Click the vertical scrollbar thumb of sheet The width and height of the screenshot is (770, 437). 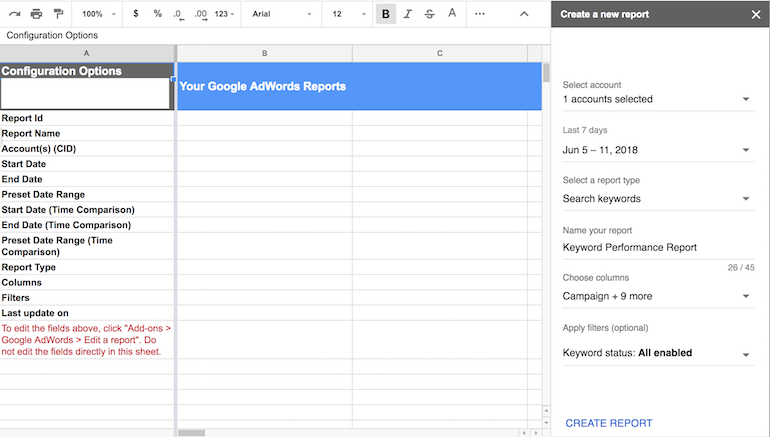[546, 73]
